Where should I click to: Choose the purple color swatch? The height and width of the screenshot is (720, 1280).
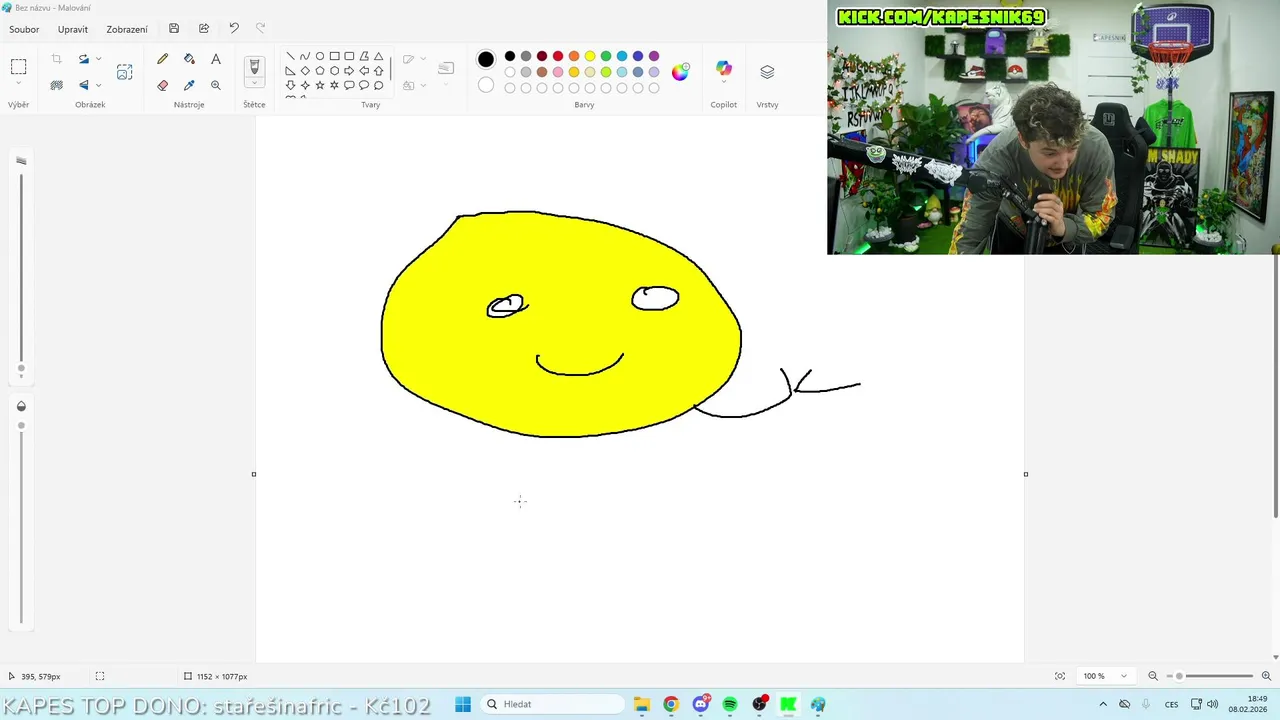pos(654,56)
